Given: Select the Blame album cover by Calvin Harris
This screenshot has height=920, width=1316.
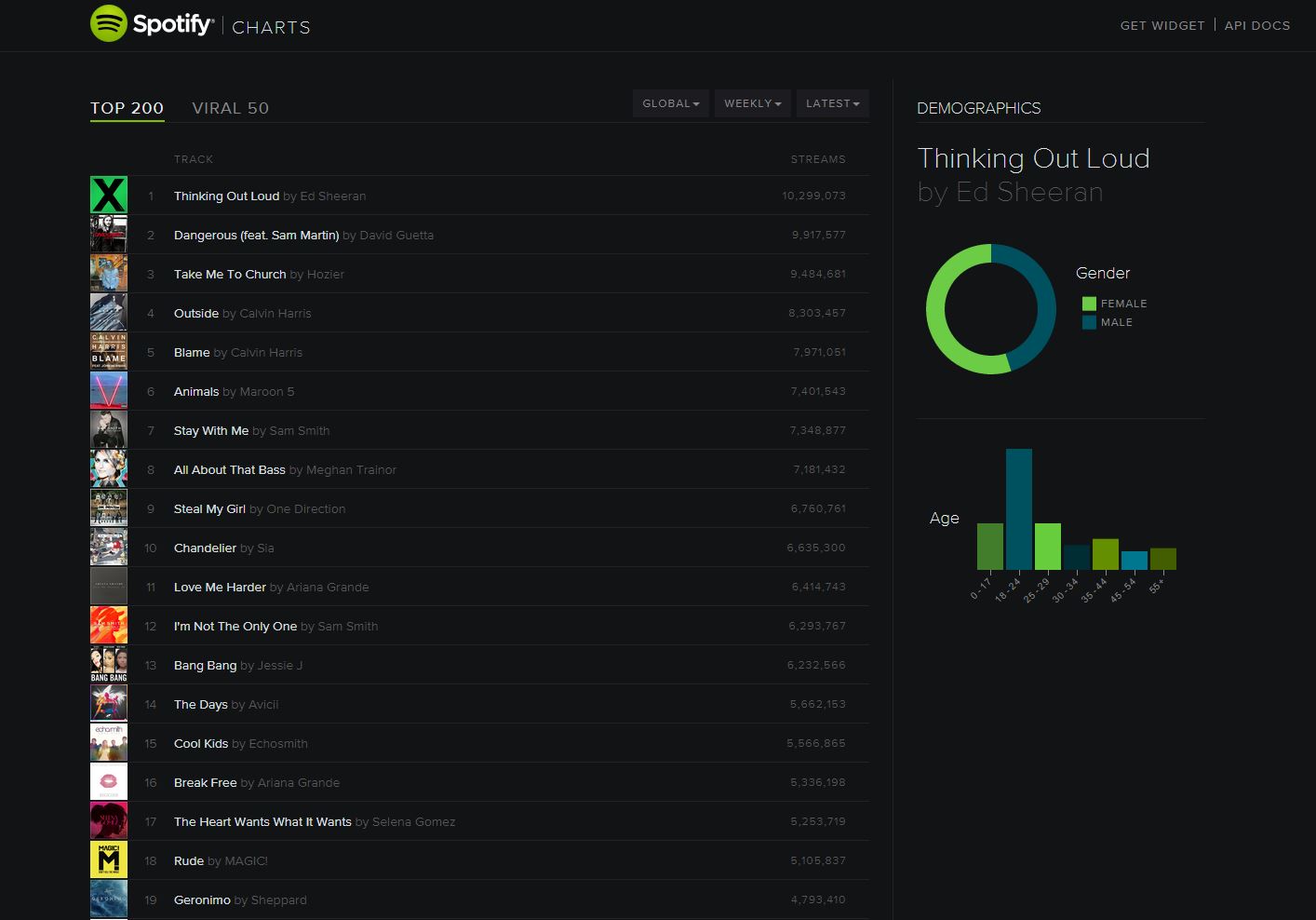Looking at the screenshot, I should pos(109,352).
